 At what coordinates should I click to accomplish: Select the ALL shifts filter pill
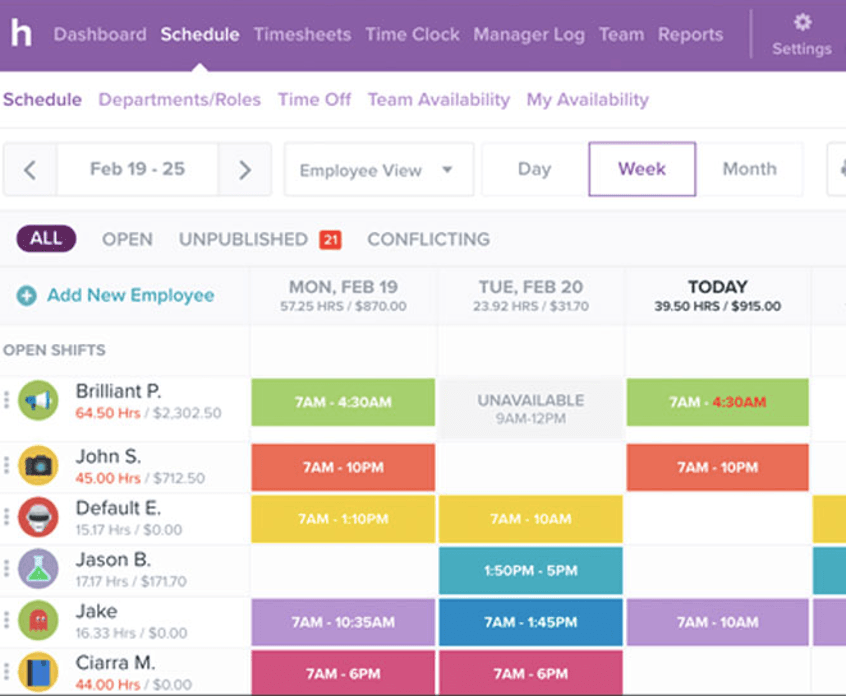click(x=45, y=239)
